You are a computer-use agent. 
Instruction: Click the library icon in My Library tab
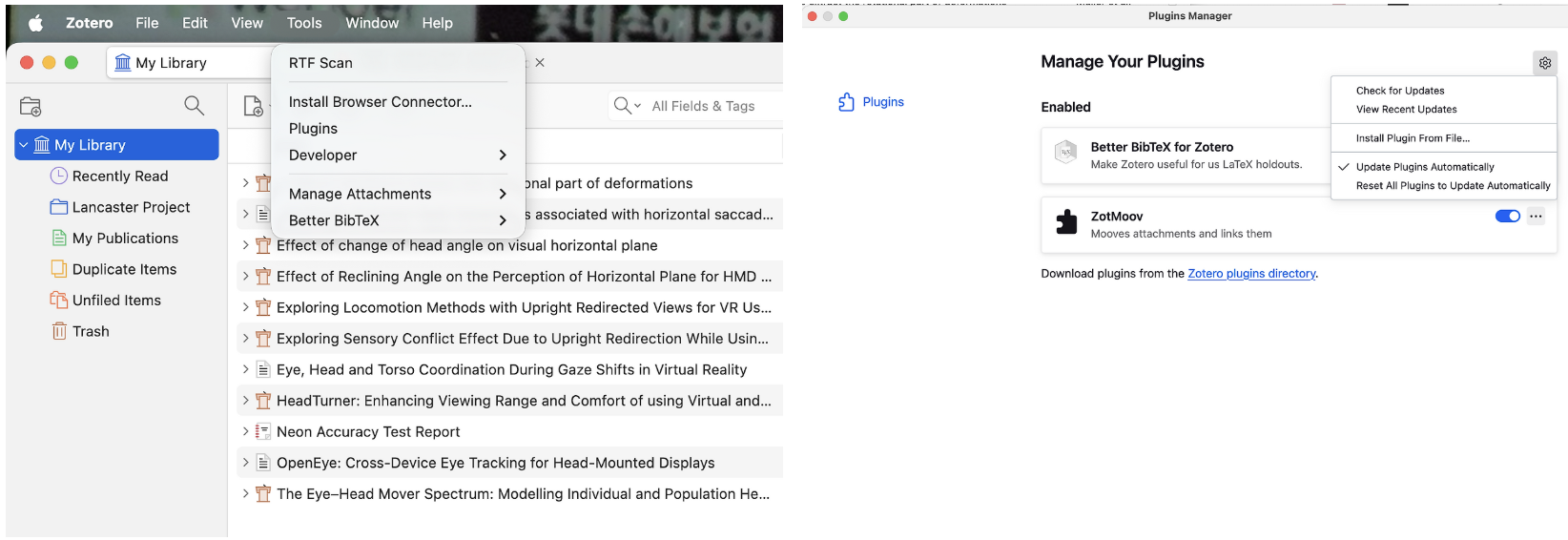(x=123, y=63)
